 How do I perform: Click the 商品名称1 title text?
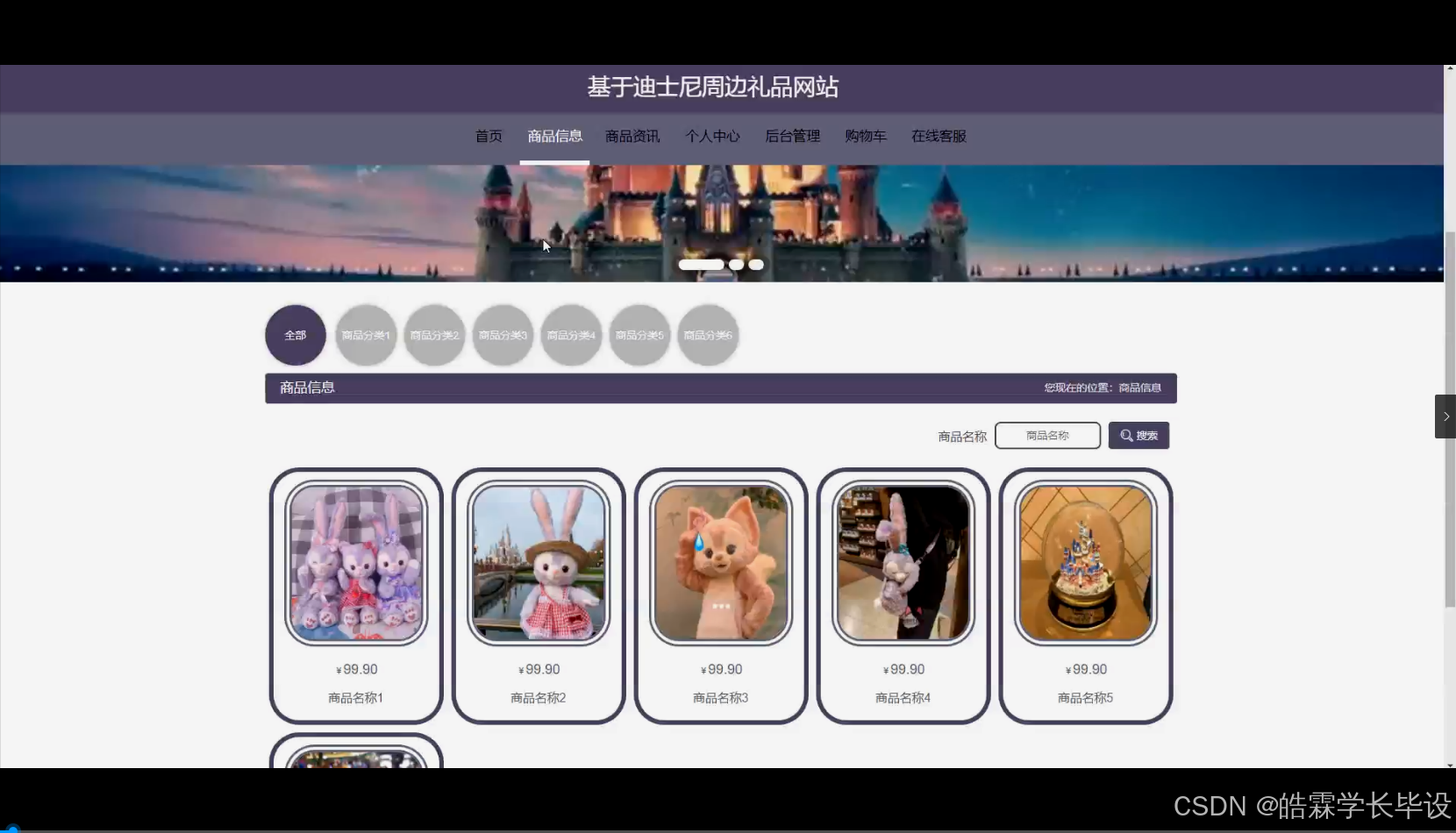click(x=356, y=698)
